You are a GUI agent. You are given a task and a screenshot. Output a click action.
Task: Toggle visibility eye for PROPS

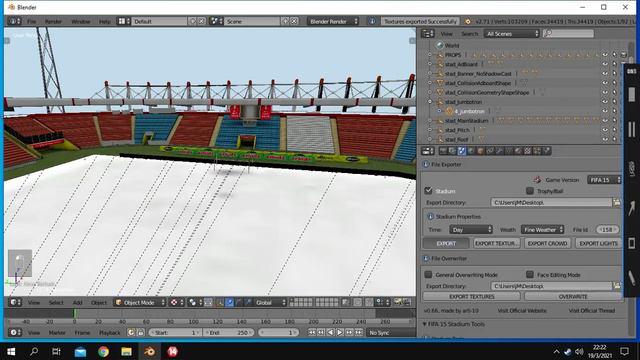(604, 55)
